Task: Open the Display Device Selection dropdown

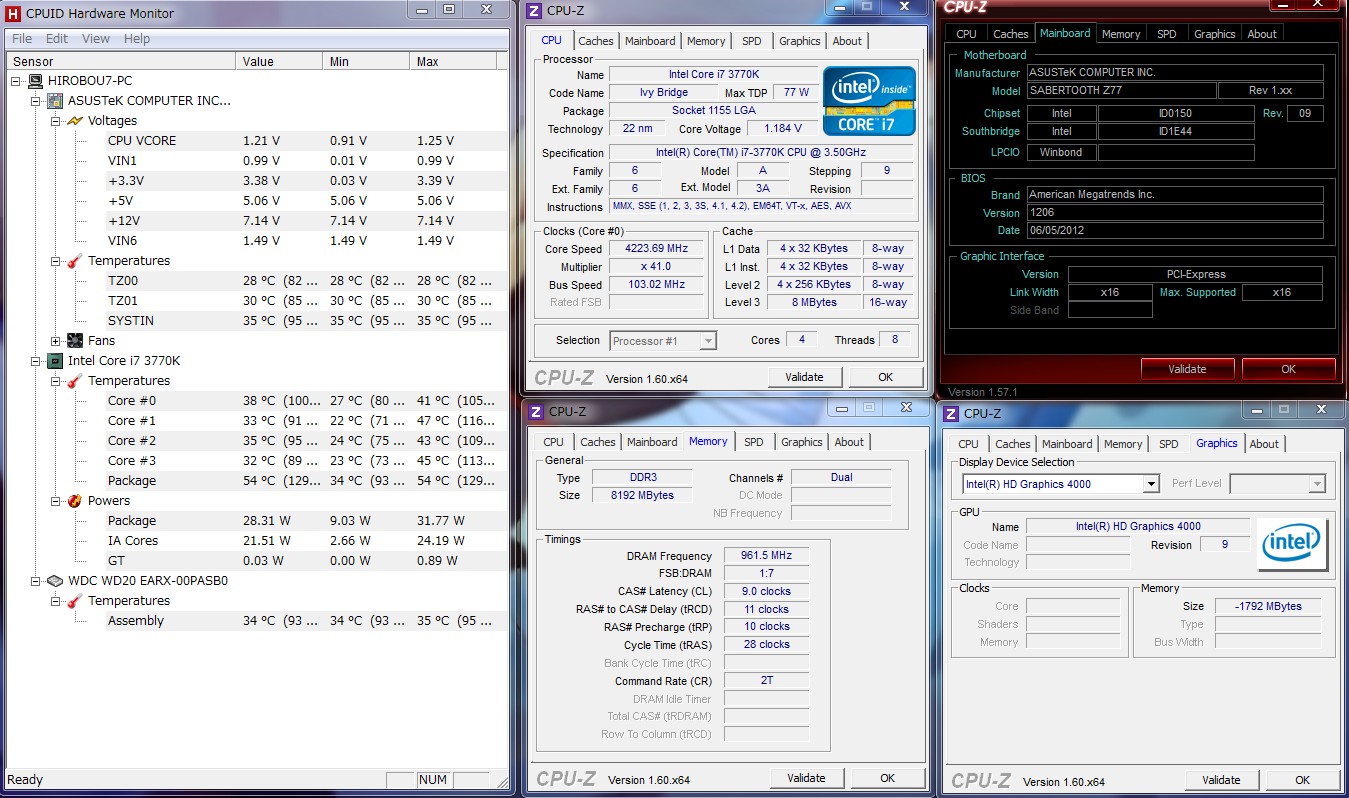Action: (x=1150, y=484)
